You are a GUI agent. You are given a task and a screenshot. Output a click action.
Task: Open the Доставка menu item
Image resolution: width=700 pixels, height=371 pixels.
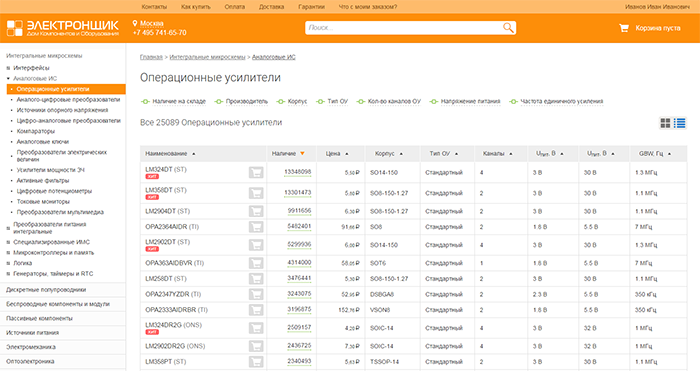[x=271, y=7]
